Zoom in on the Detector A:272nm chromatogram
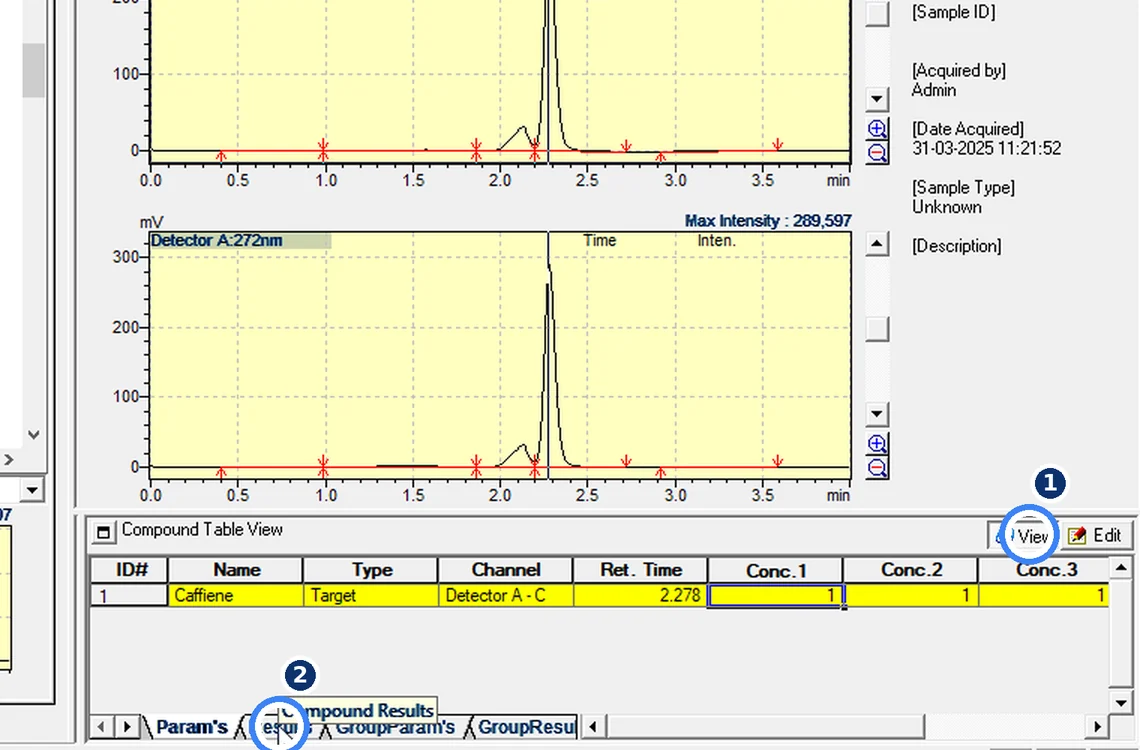 [x=878, y=443]
